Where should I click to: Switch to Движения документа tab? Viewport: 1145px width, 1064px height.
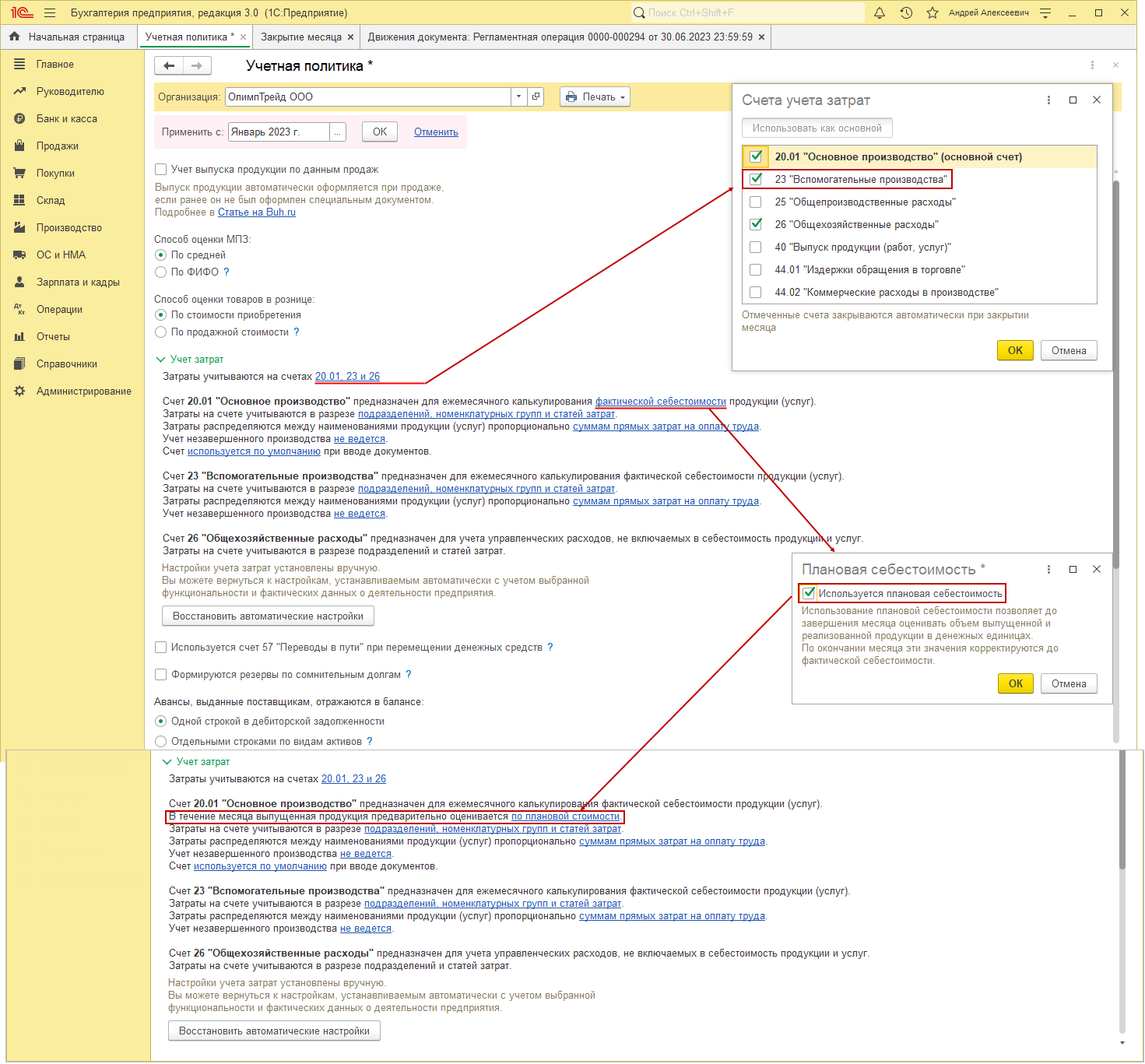(560, 37)
